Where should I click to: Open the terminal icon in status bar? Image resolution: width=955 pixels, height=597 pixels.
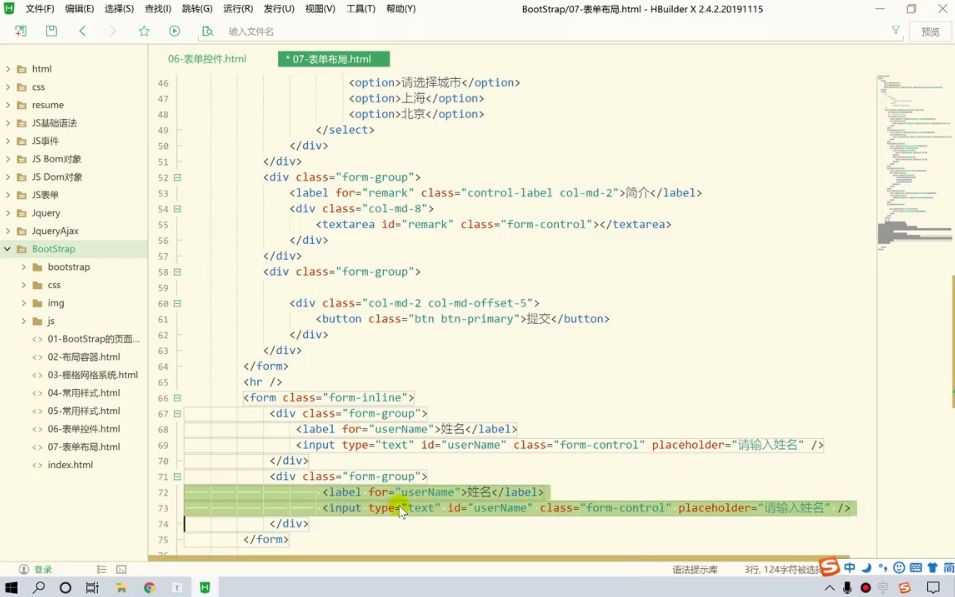click(x=121, y=570)
